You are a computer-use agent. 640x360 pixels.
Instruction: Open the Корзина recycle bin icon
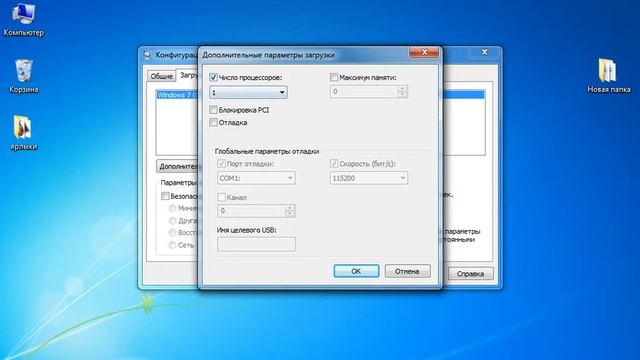click(23, 76)
